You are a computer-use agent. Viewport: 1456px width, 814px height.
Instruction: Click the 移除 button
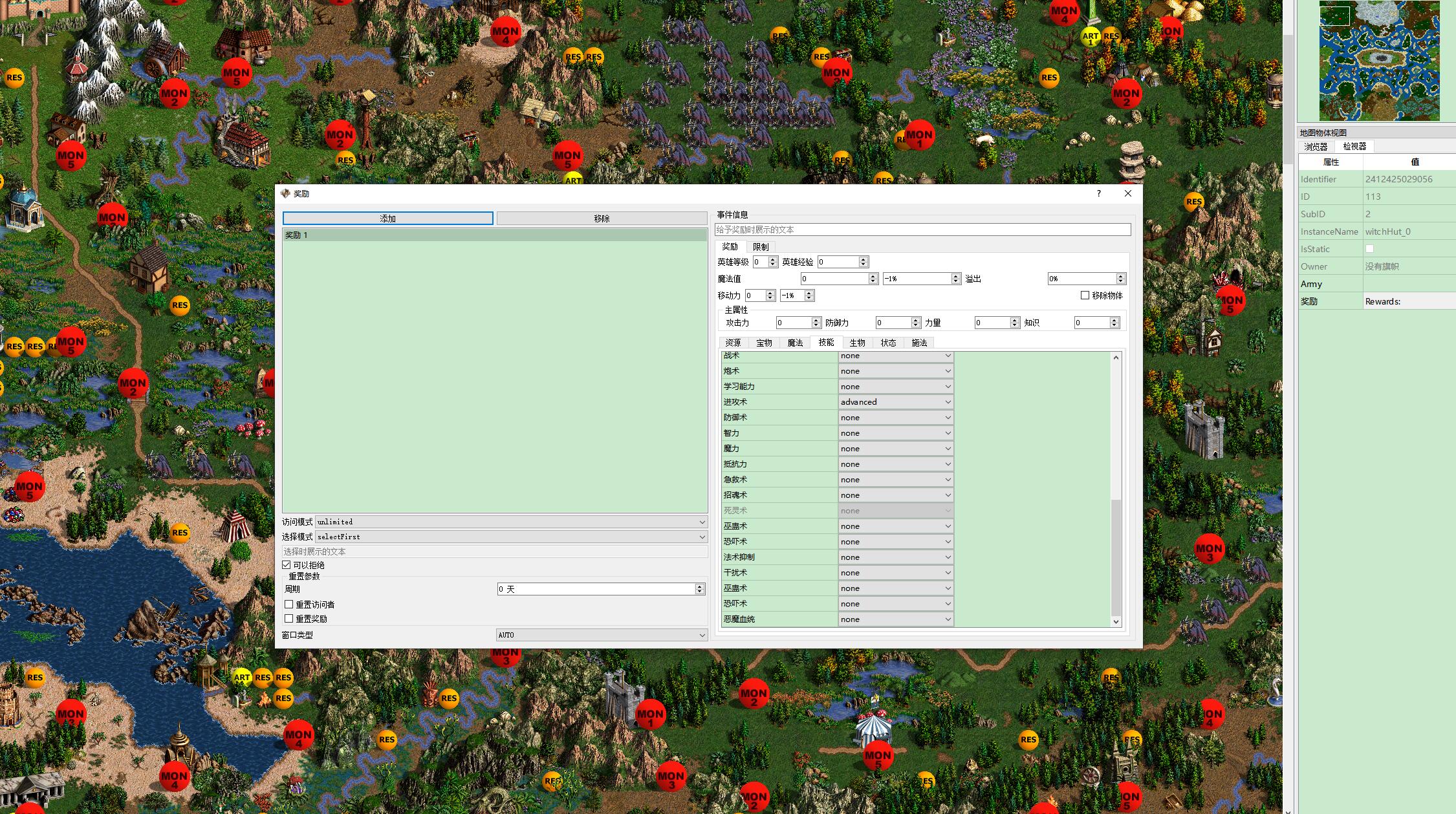(x=602, y=219)
